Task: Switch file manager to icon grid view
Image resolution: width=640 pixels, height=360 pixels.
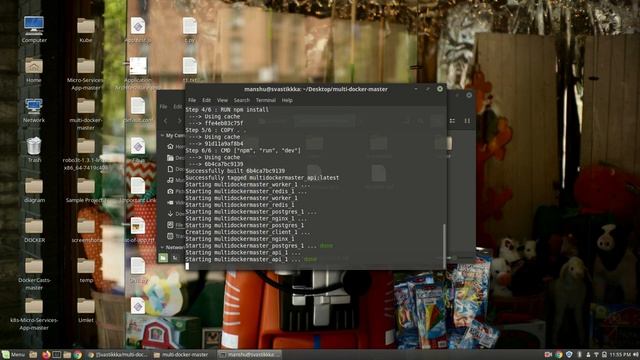Action: point(452,121)
